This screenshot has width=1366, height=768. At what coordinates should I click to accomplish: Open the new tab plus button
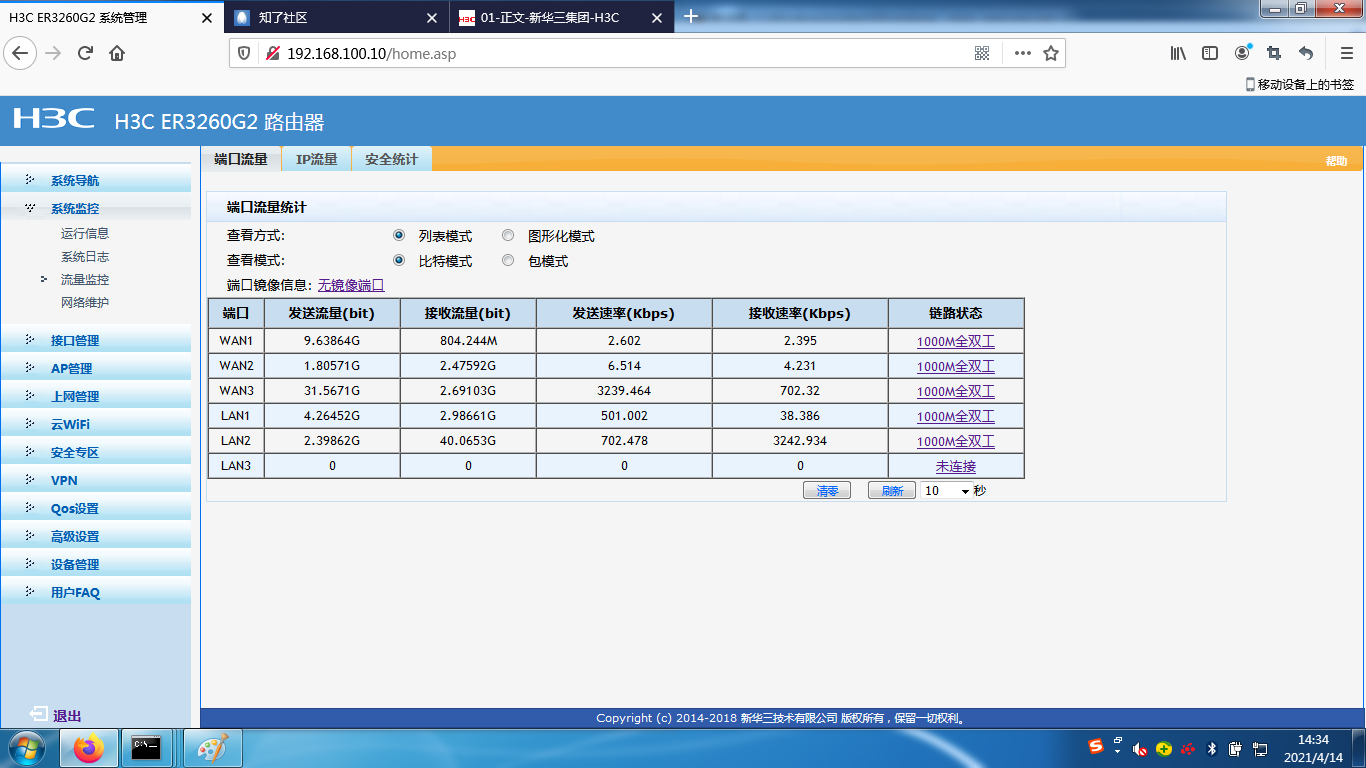coord(690,17)
